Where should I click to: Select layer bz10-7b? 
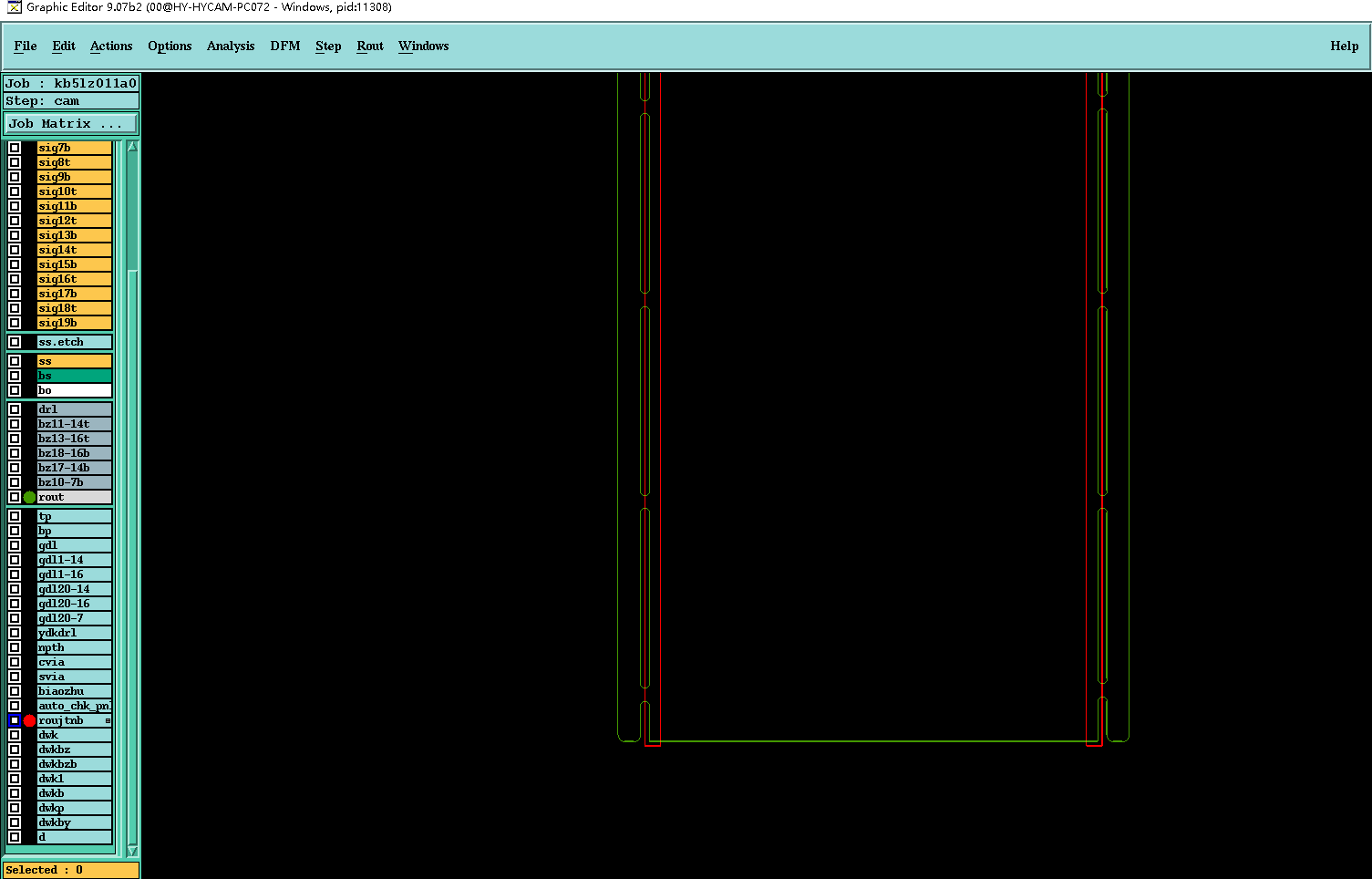(74, 482)
